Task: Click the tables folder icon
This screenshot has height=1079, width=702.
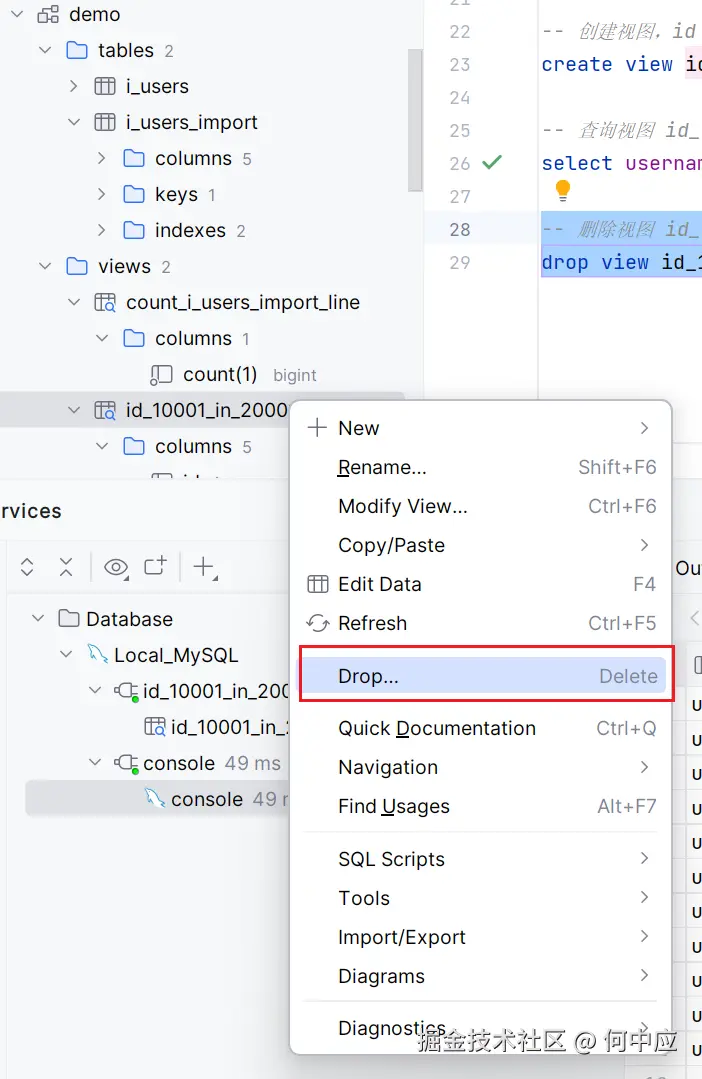Action: 76,50
